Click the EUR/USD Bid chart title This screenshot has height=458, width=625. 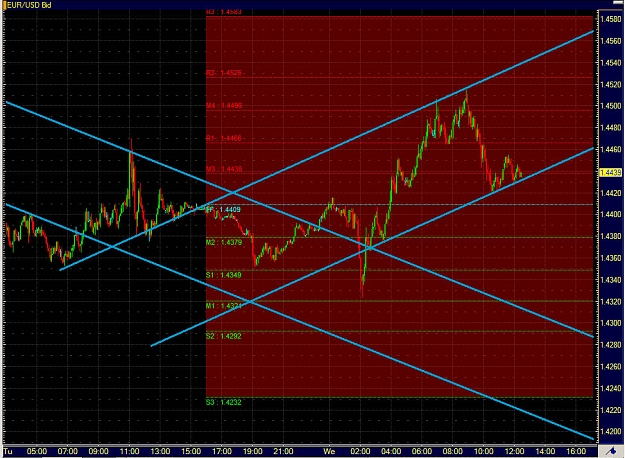[29, 5]
